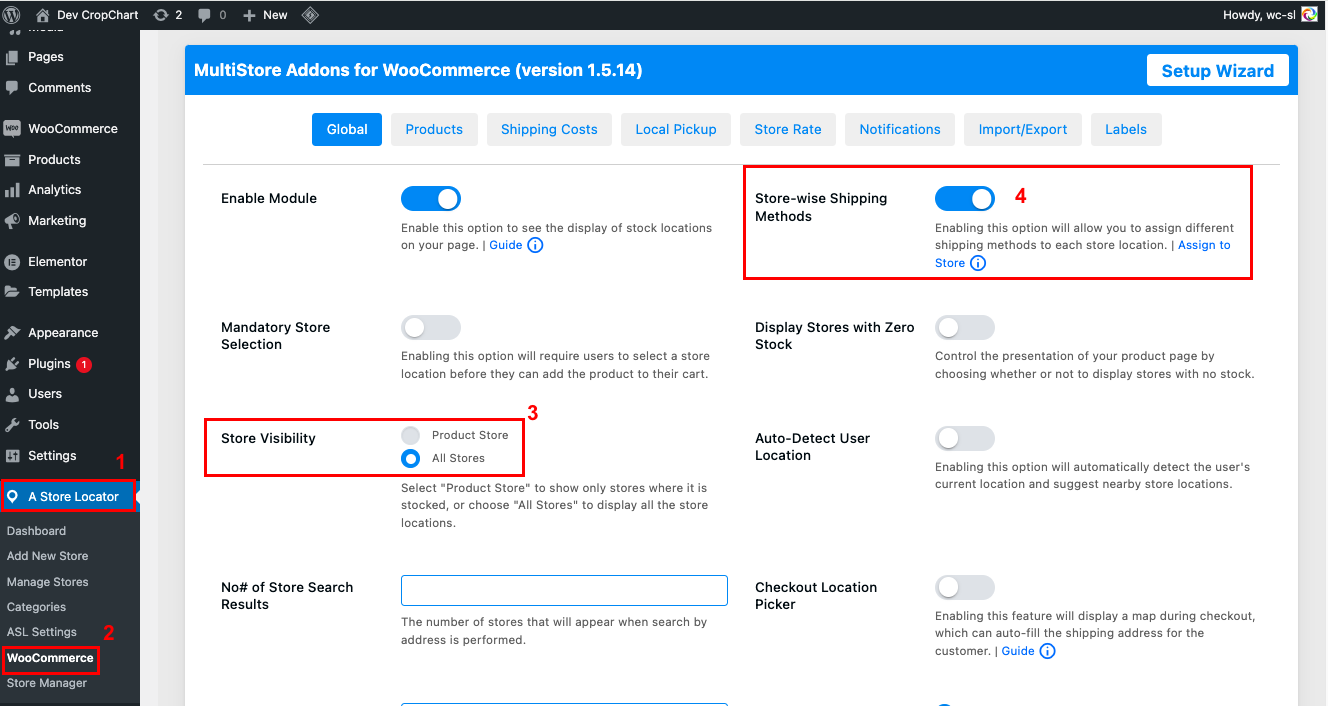Open Store Manager submenu item
The height and width of the screenshot is (706, 1328).
[x=47, y=683]
